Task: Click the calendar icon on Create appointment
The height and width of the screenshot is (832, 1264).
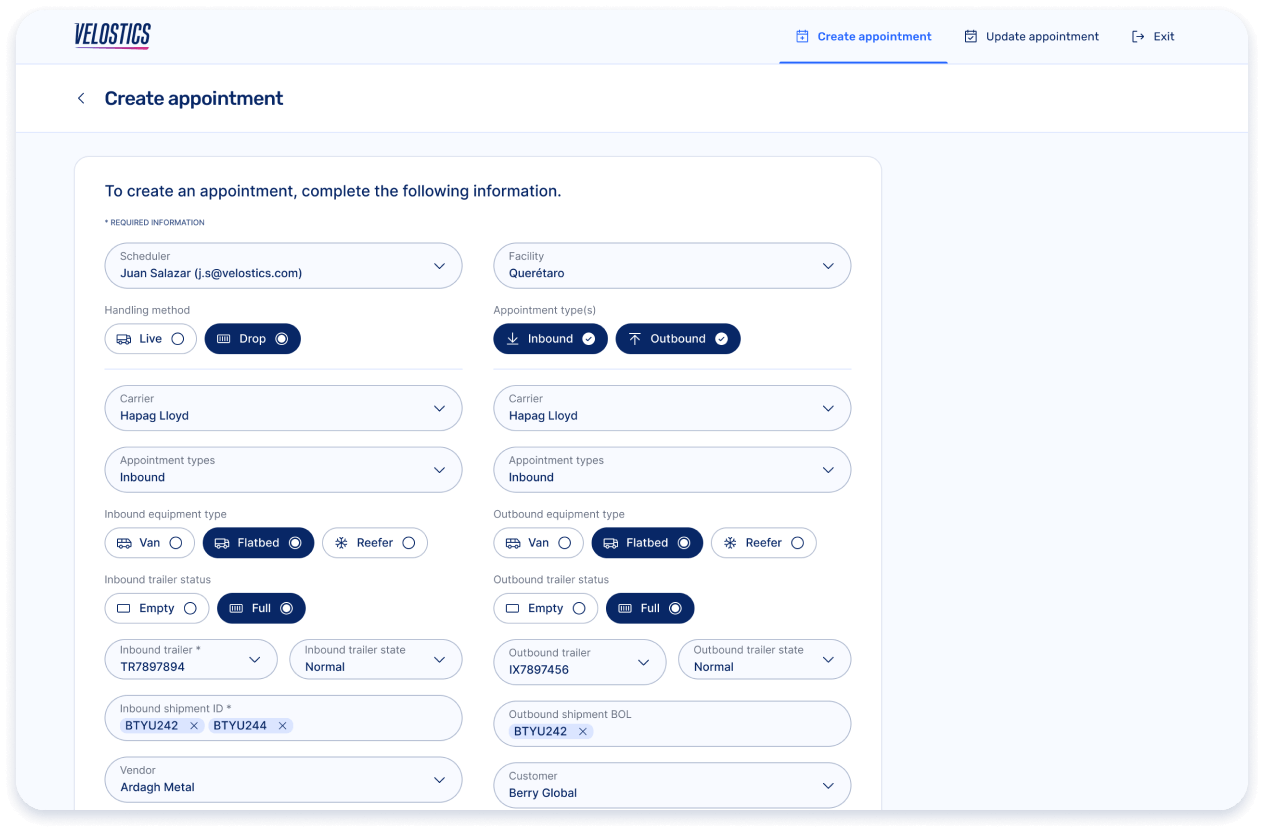Action: tap(800, 35)
